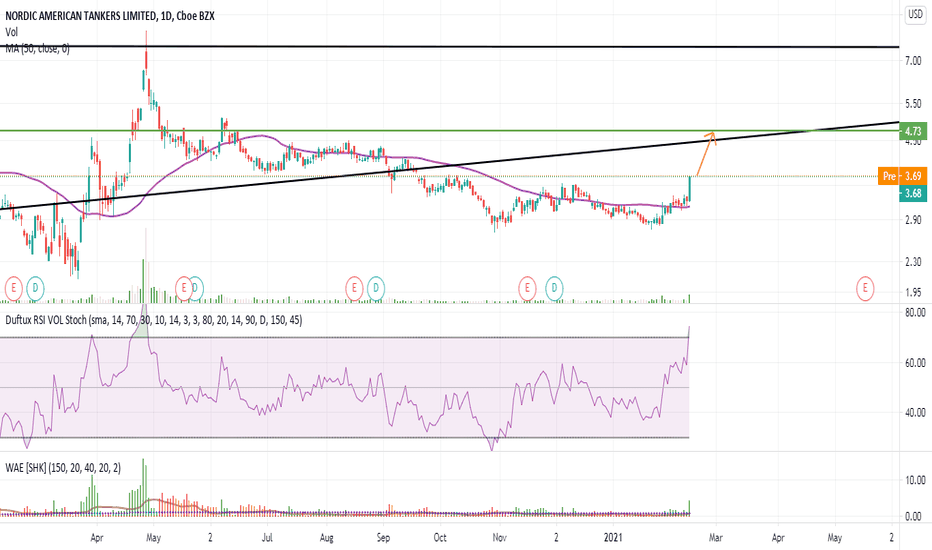The width and height of the screenshot is (932, 550).
Task: Click the 40.00 RSI axis label
Action: pyautogui.click(x=915, y=412)
